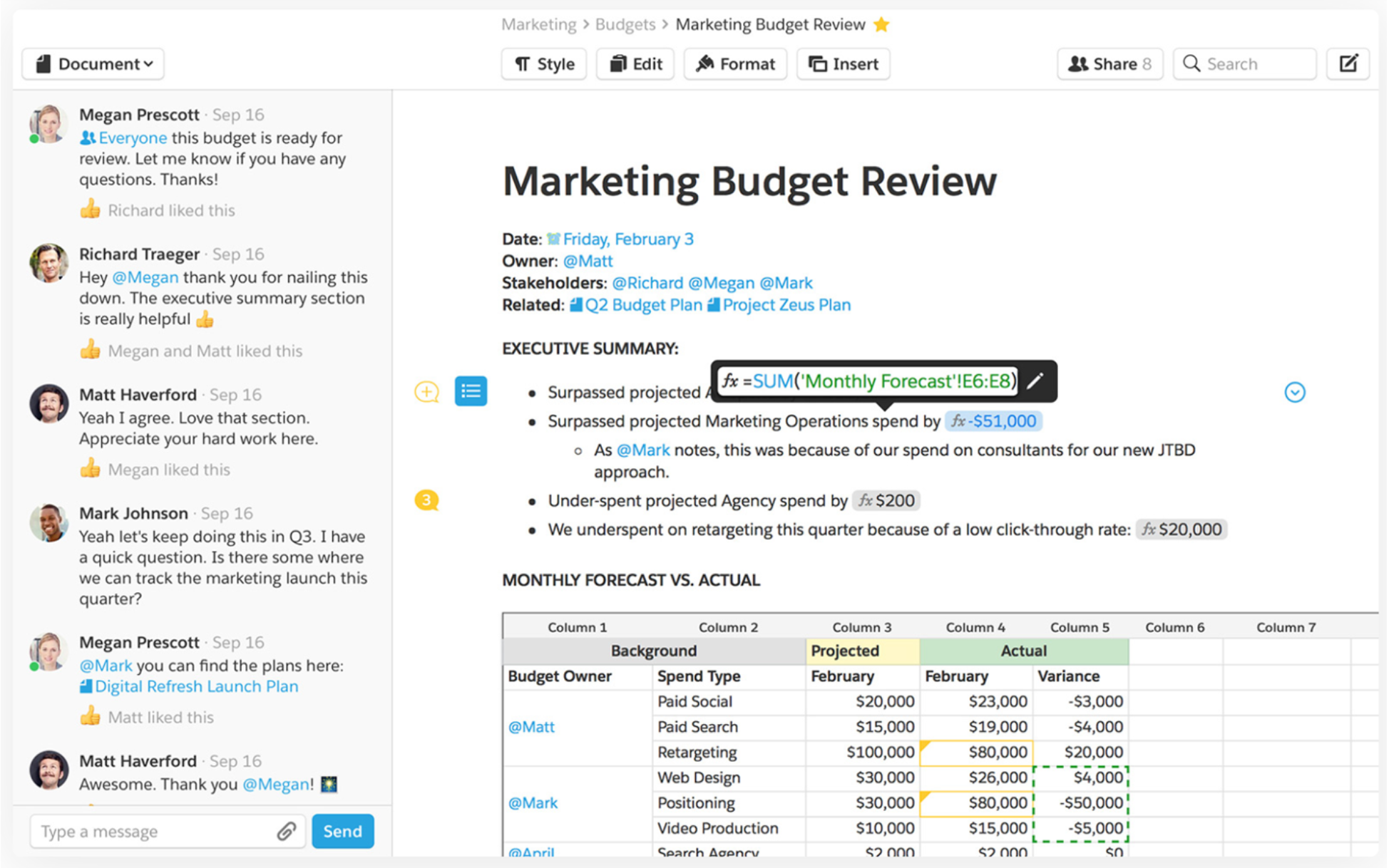The width and height of the screenshot is (1389, 868).
Task: Open the comment bubble showing 3
Action: coord(426,500)
